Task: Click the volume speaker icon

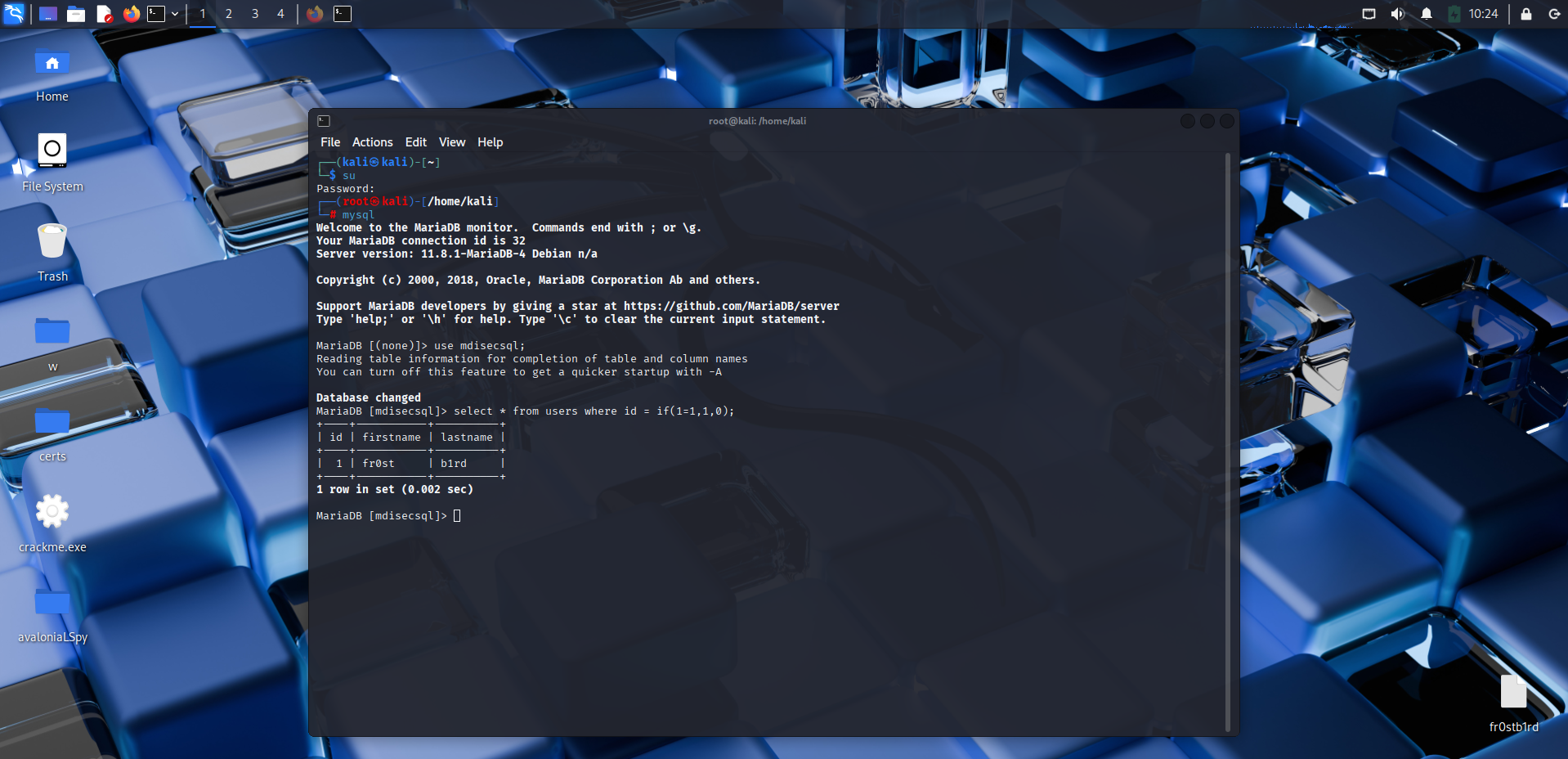Action: click(x=1398, y=14)
